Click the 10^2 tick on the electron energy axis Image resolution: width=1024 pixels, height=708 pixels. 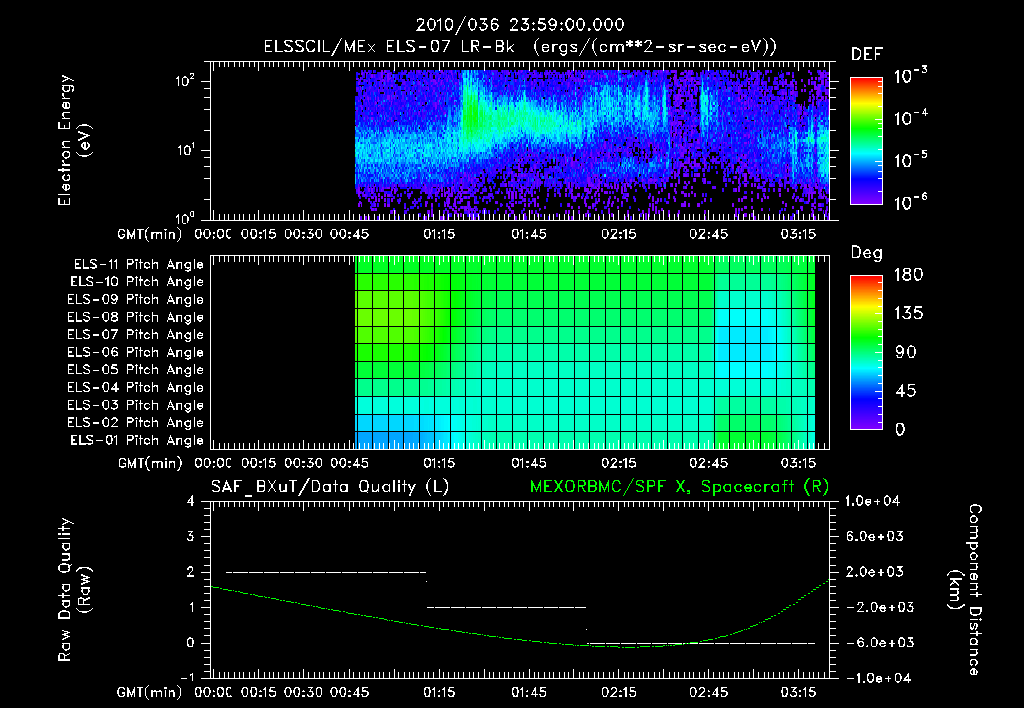(x=185, y=81)
